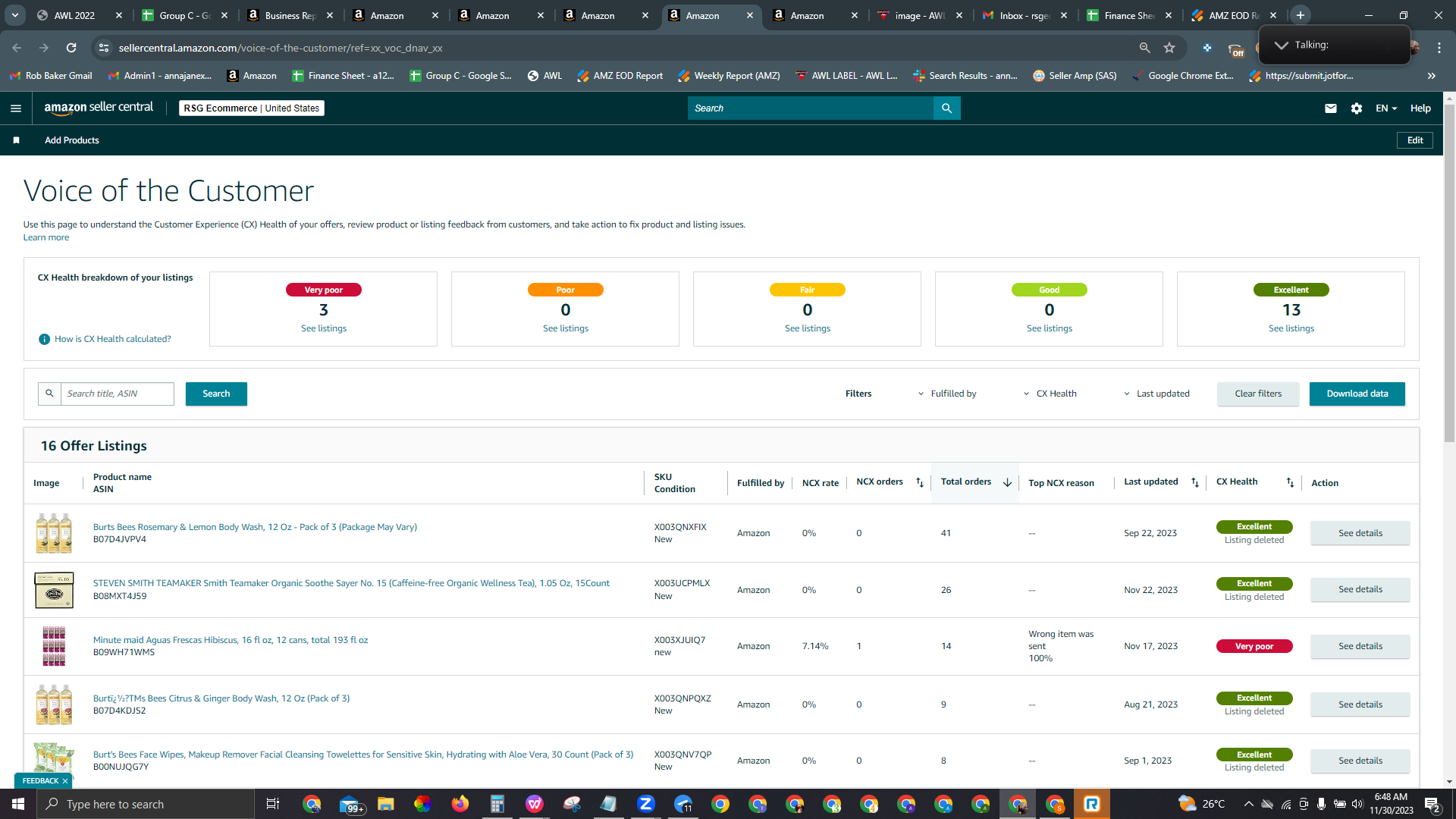
Task: Open the Calculator app on the taskbar
Action: pyautogui.click(x=497, y=804)
